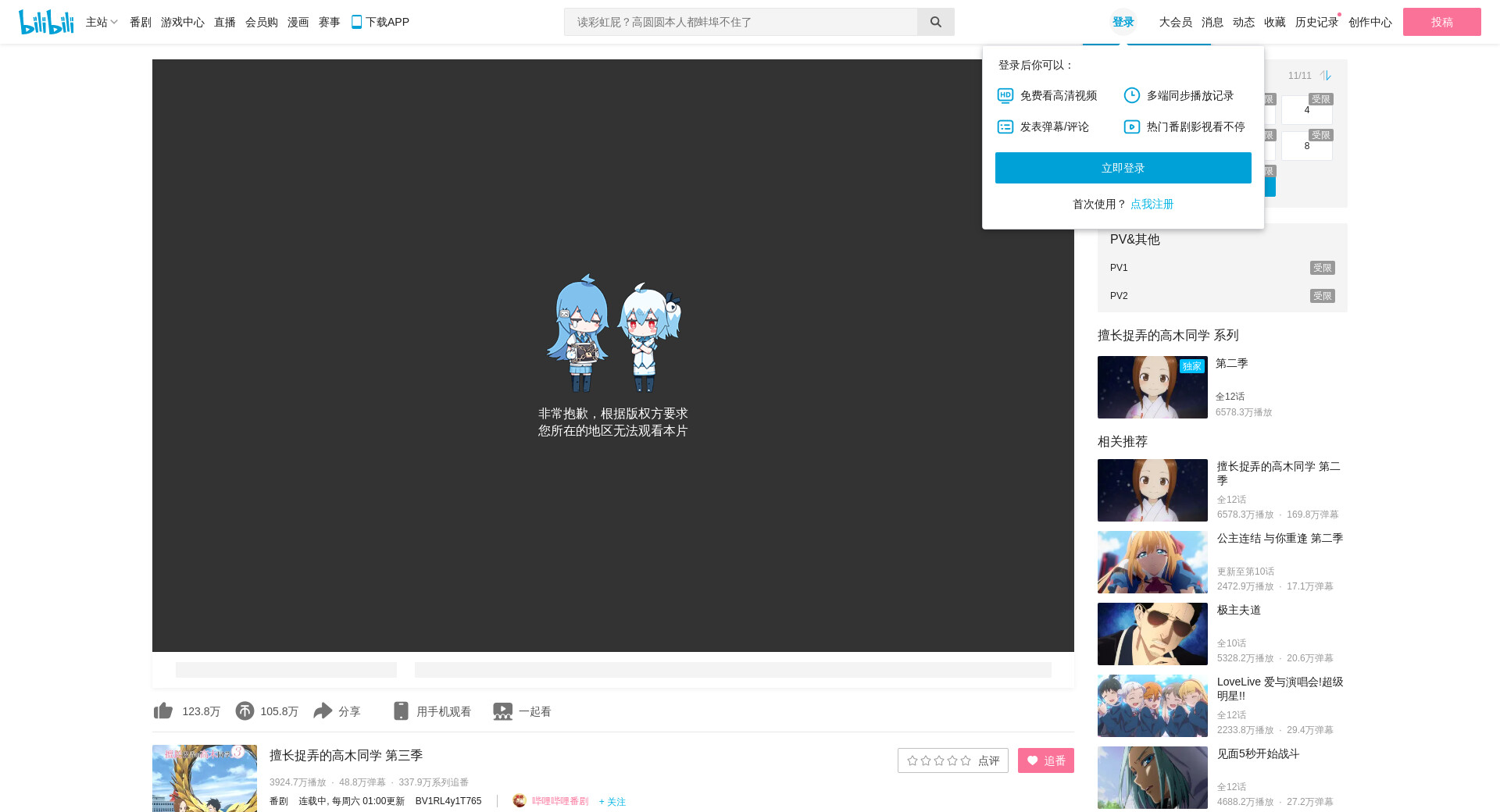
Task: Click the danmaku comment list icon
Action: 1005,126
